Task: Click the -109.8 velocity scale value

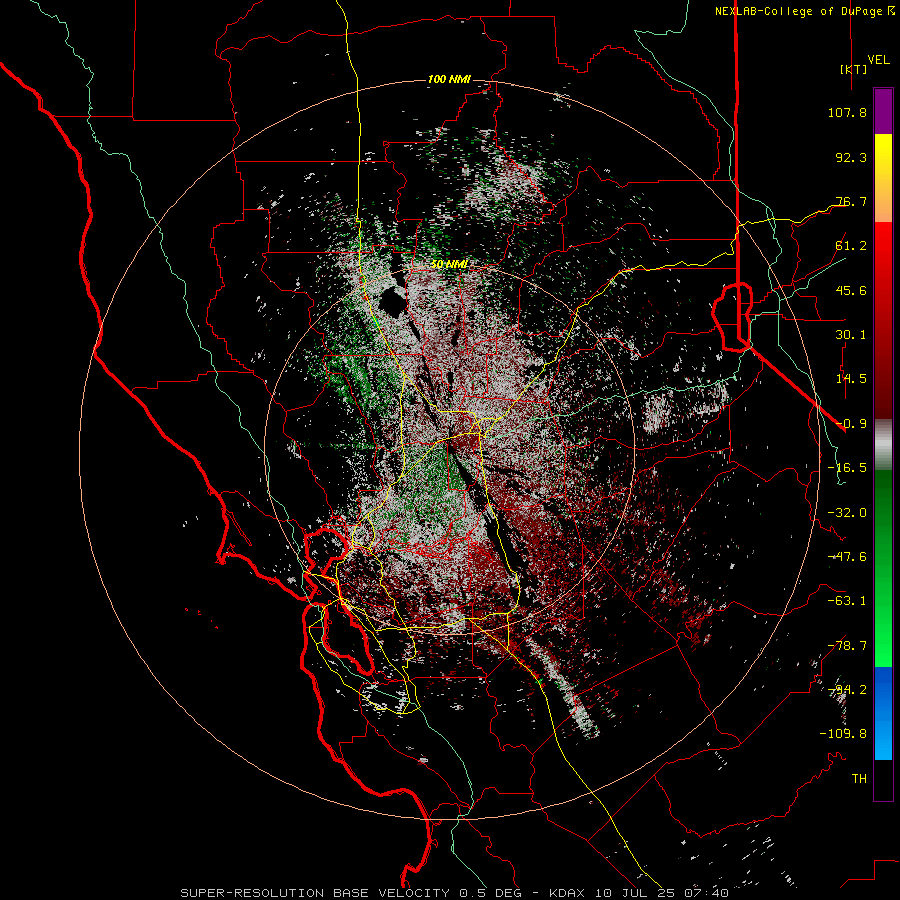Action: click(843, 734)
